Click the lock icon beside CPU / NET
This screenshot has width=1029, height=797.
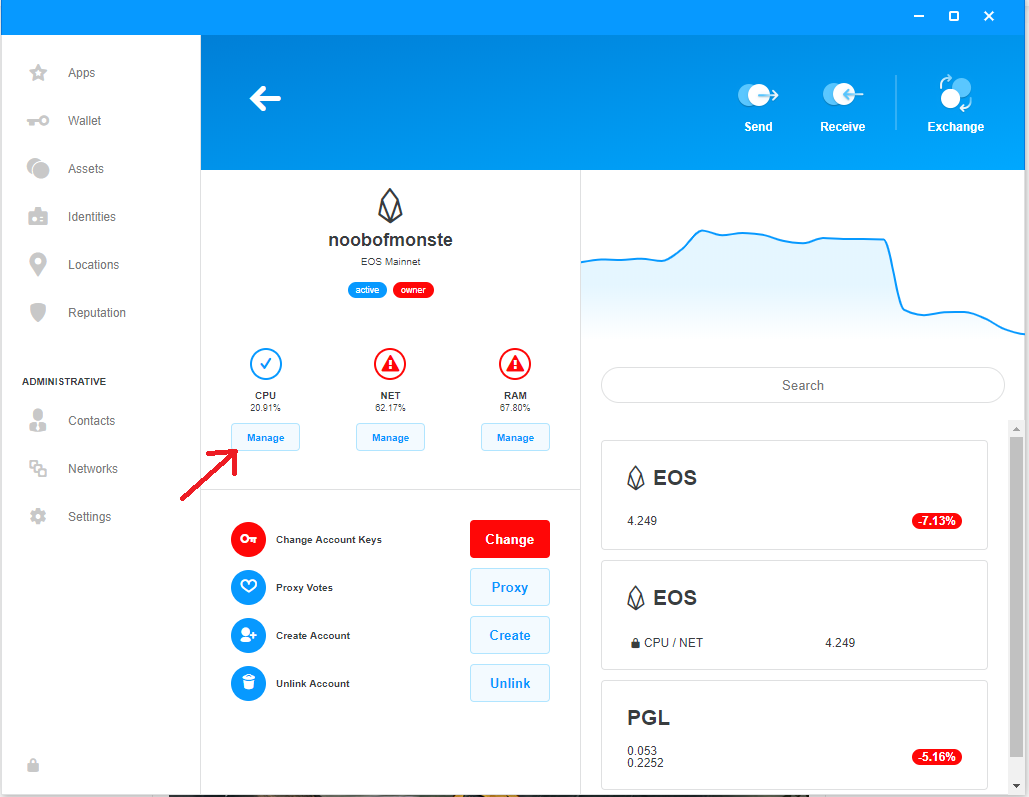point(635,643)
